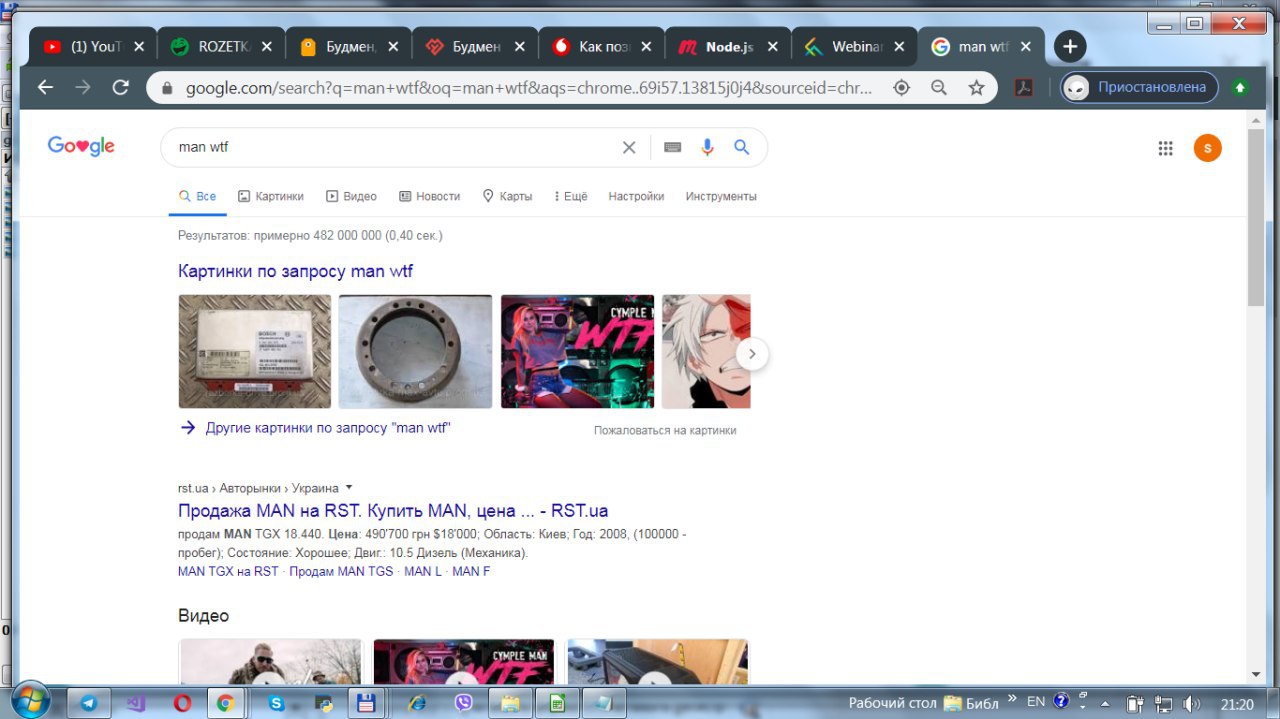Open the on-screen keyboard icon in search box
Screen dimensions: 1280x719
pyautogui.click(x=673, y=147)
